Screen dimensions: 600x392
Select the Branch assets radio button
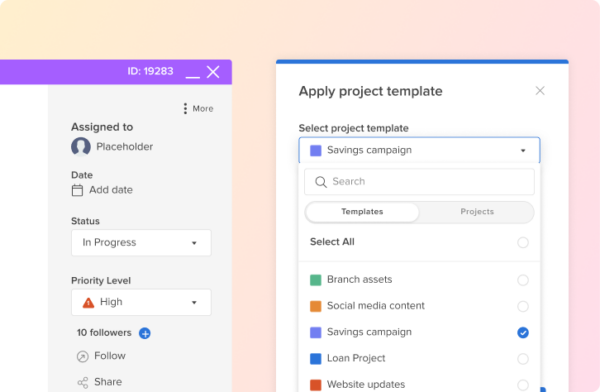523,280
